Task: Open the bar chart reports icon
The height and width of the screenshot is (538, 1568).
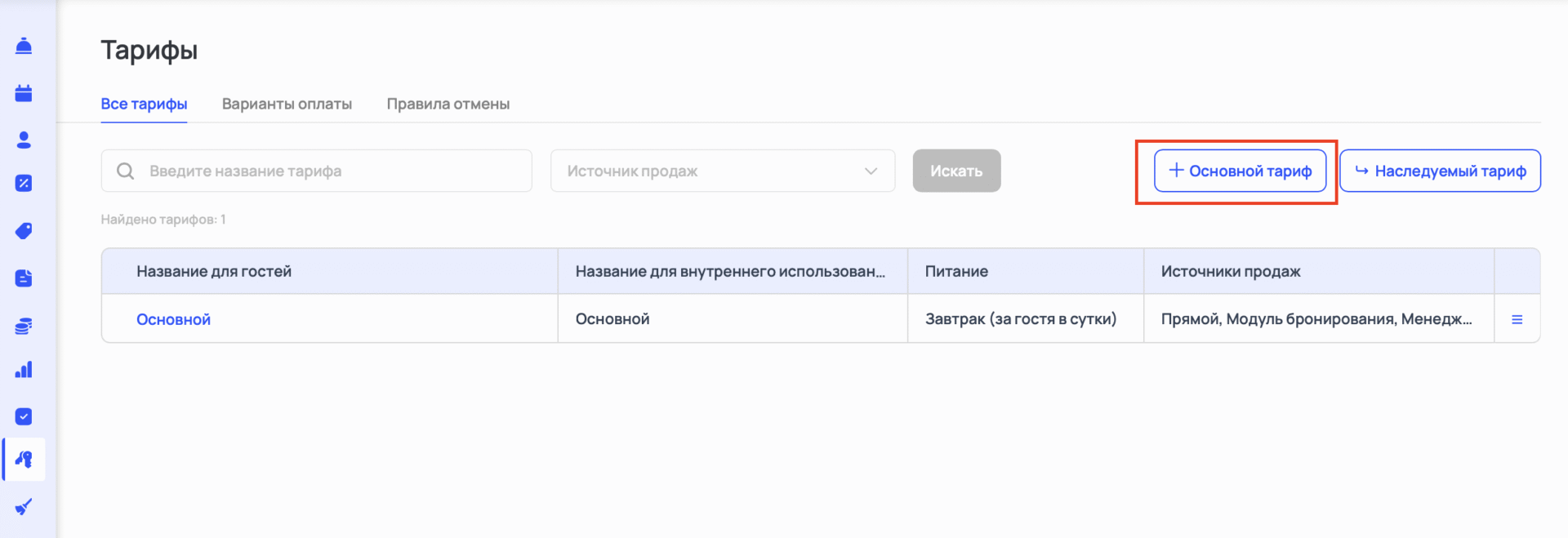Action: pos(24,370)
